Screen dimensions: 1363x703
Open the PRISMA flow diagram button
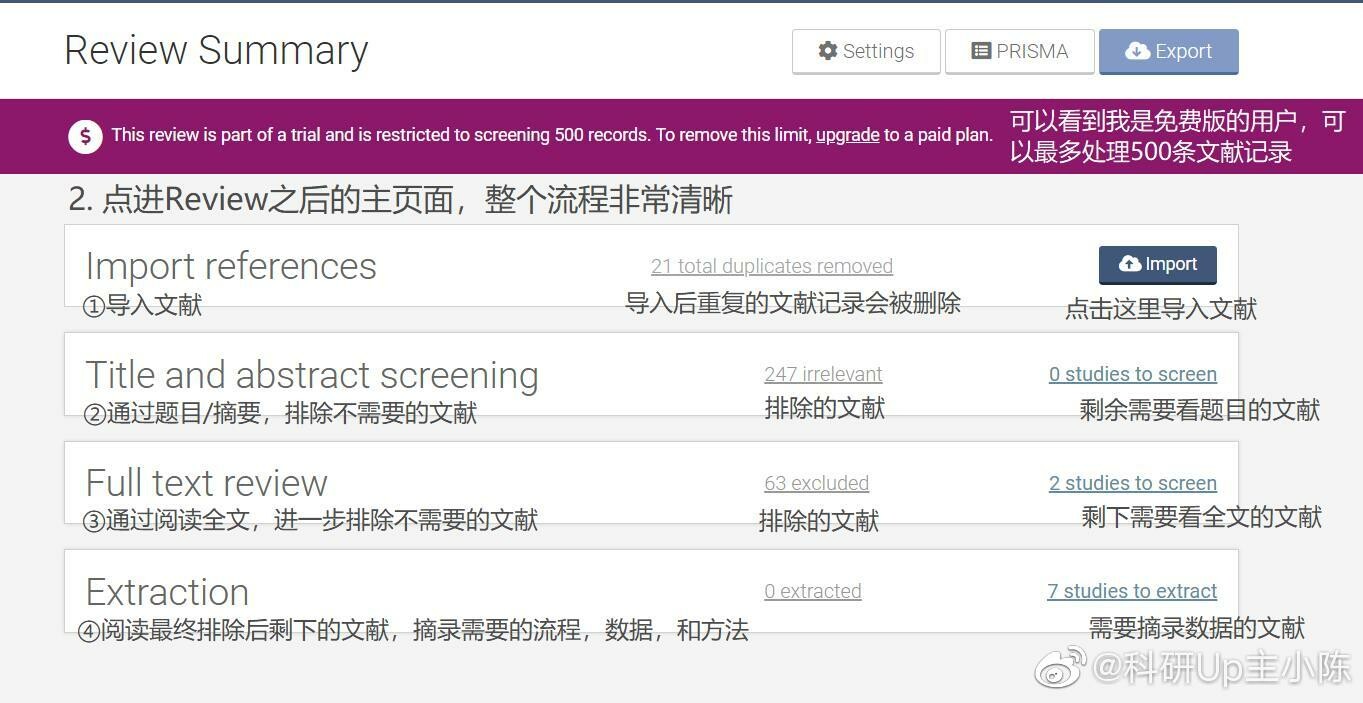point(1020,52)
